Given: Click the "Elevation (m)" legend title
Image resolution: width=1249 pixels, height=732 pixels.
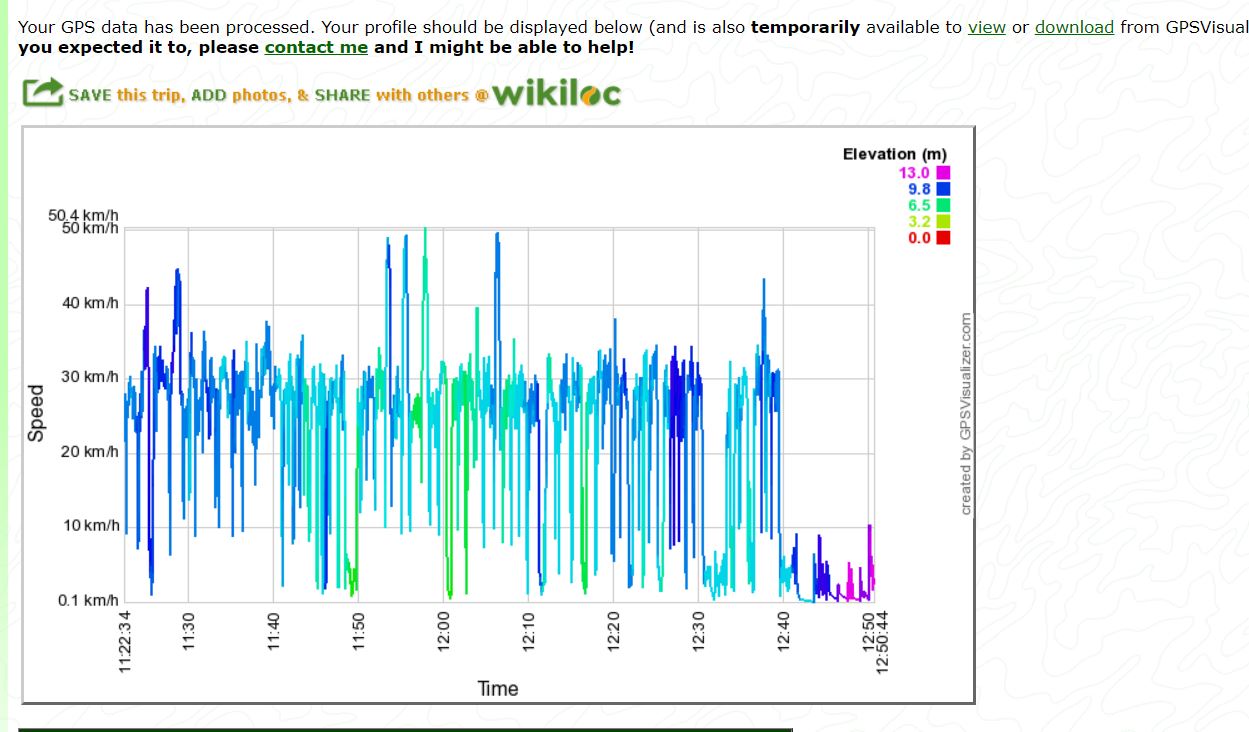Looking at the screenshot, I should tap(894, 154).
